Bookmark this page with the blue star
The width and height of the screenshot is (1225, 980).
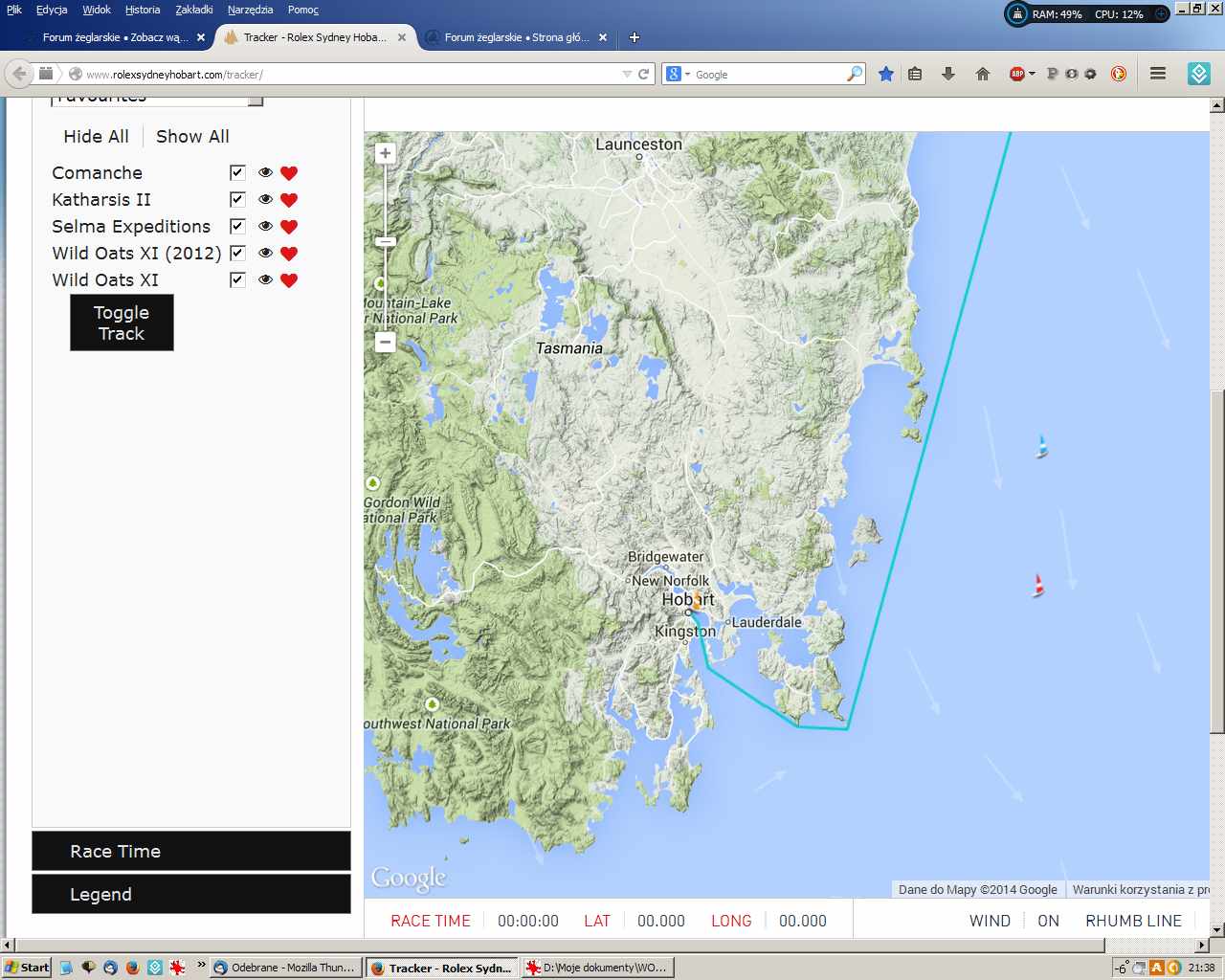pyautogui.click(x=886, y=74)
